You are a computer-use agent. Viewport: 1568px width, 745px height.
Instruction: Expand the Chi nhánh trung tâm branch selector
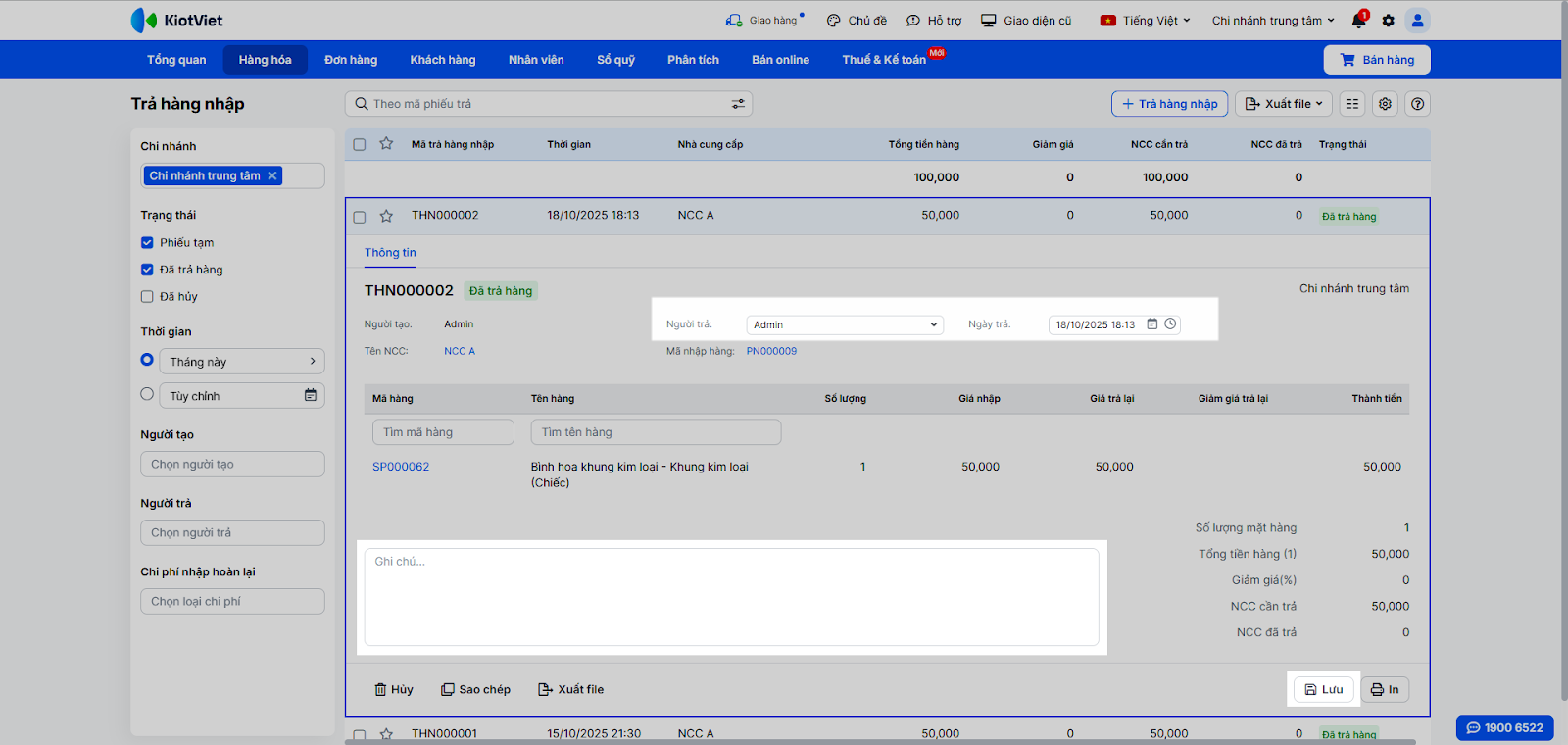click(x=1272, y=21)
